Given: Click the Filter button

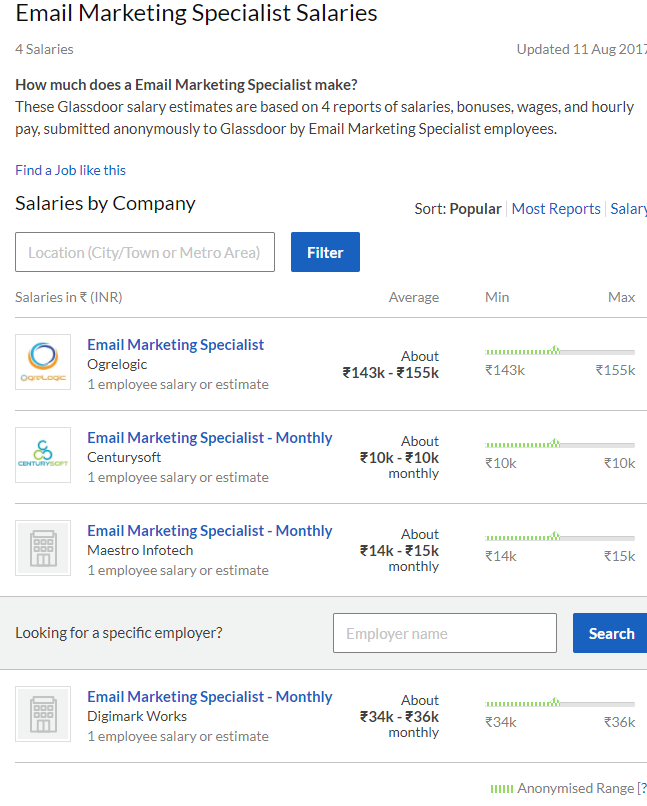Looking at the screenshot, I should tap(325, 252).
